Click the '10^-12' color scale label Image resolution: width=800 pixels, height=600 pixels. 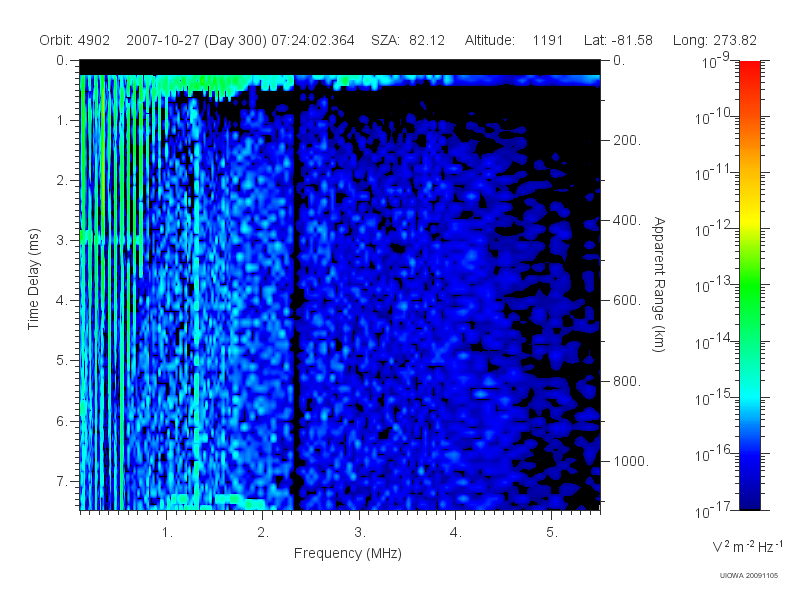pos(713,229)
